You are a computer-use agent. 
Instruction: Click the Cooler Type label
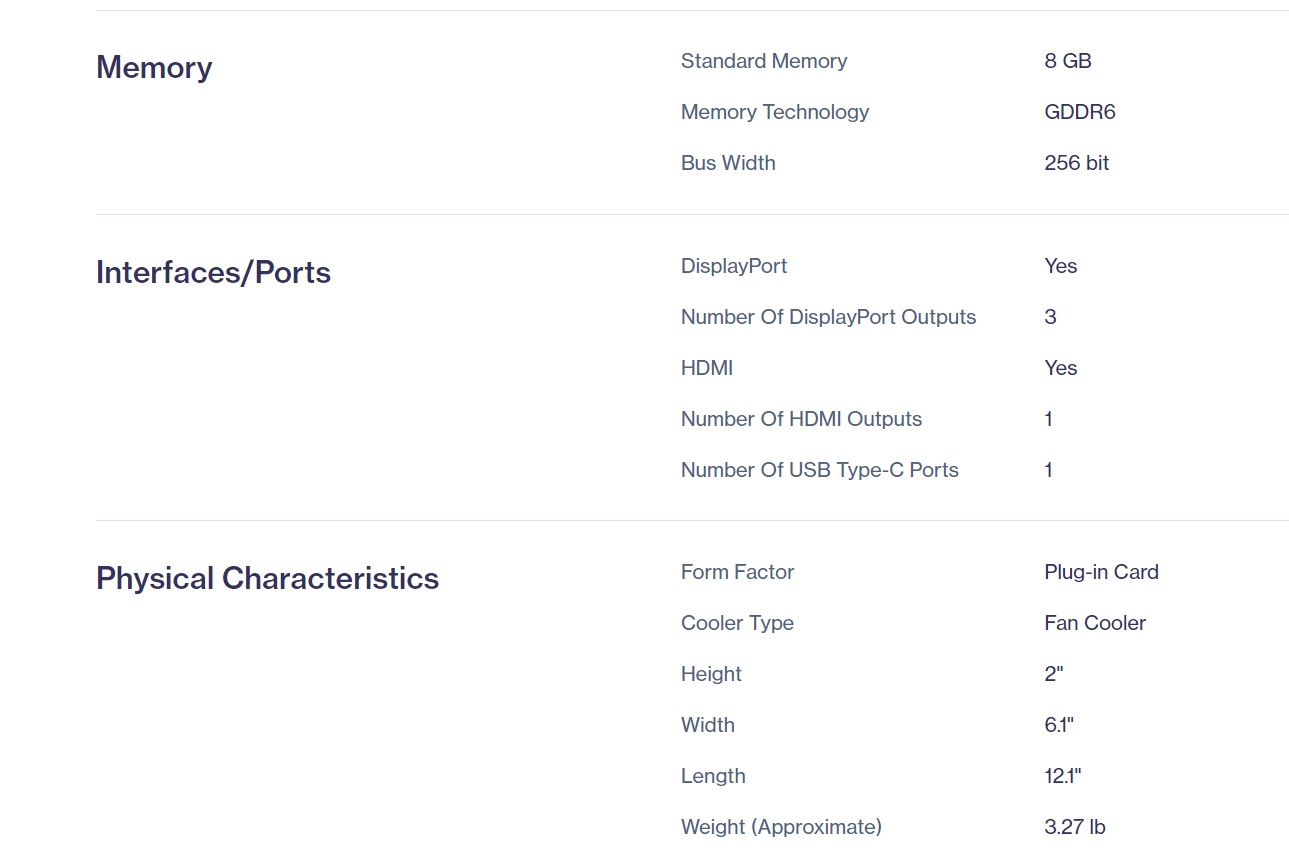point(737,623)
